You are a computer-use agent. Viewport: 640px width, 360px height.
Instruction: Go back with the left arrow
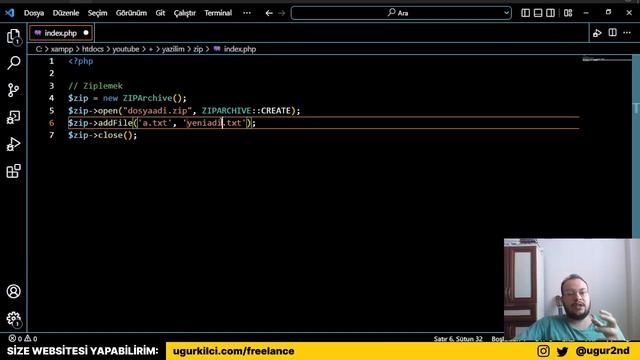269,13
